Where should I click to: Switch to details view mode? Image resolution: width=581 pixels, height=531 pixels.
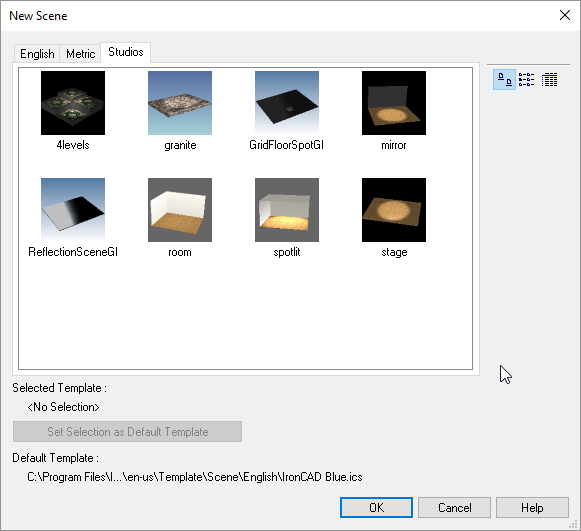pyautogui.click(x=550, y=79)
